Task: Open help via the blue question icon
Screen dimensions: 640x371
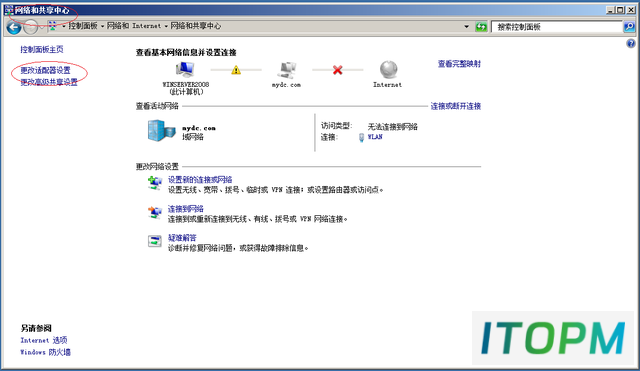Action: click(631, 43)
